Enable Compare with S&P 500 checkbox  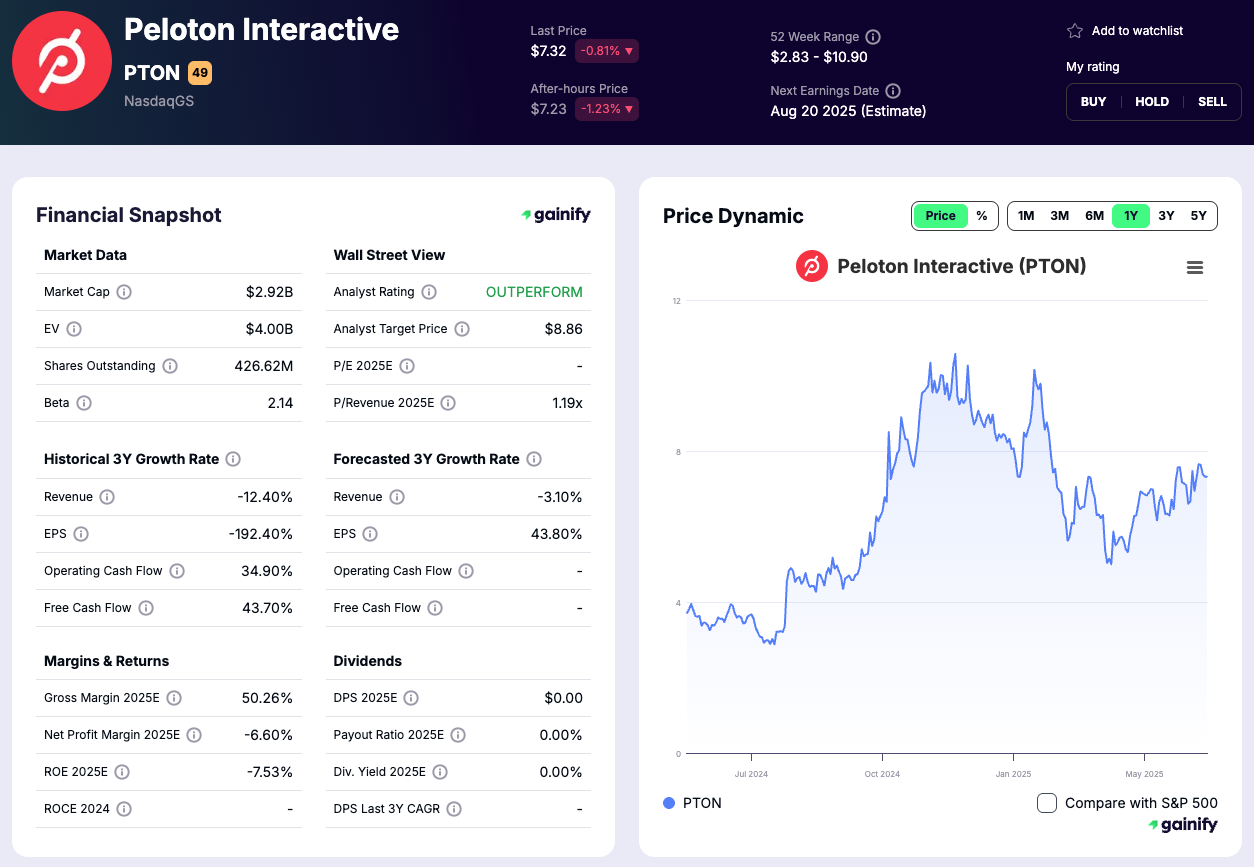click(x=1047, y=803)
